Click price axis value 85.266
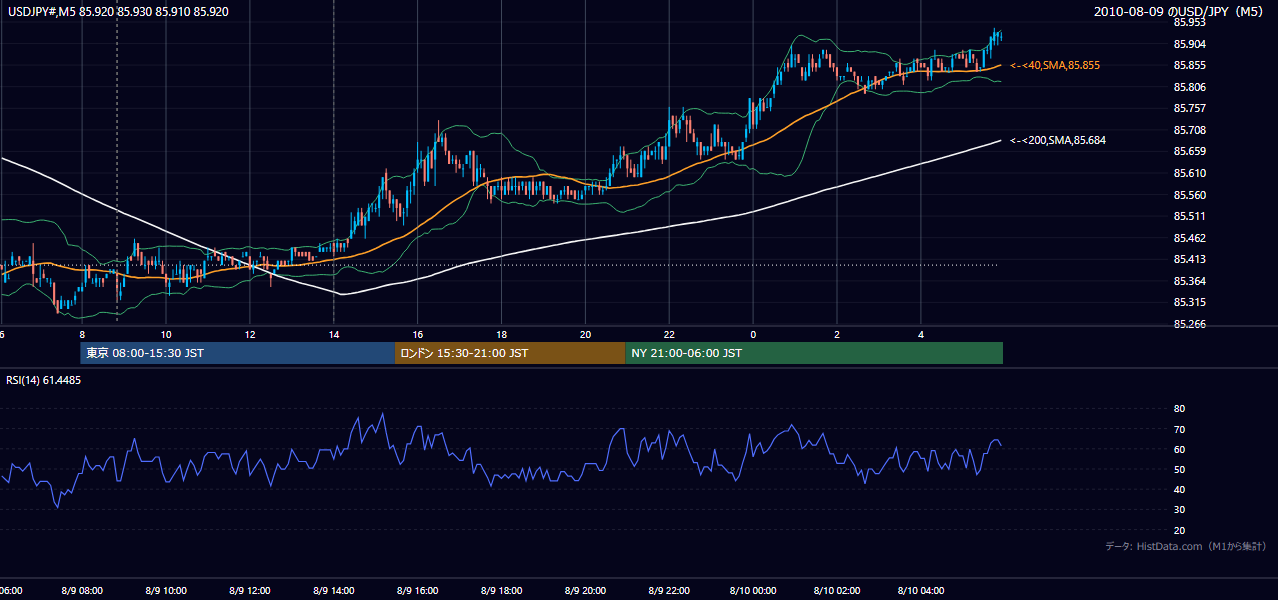Screen dimensions: 1278x600 (x=1189, y=324)
